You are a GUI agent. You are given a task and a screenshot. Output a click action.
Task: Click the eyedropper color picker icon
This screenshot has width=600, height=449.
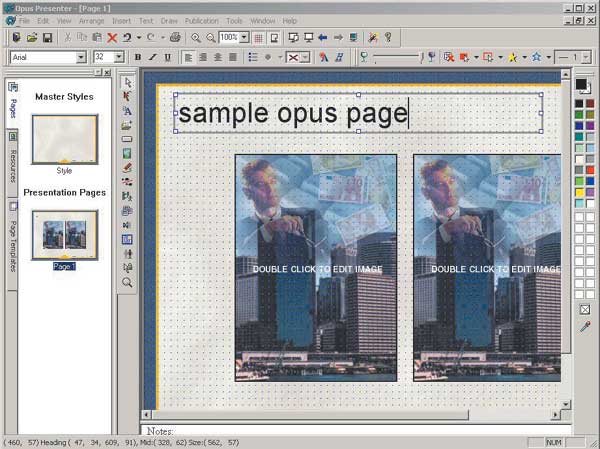[x=585, y=327]
